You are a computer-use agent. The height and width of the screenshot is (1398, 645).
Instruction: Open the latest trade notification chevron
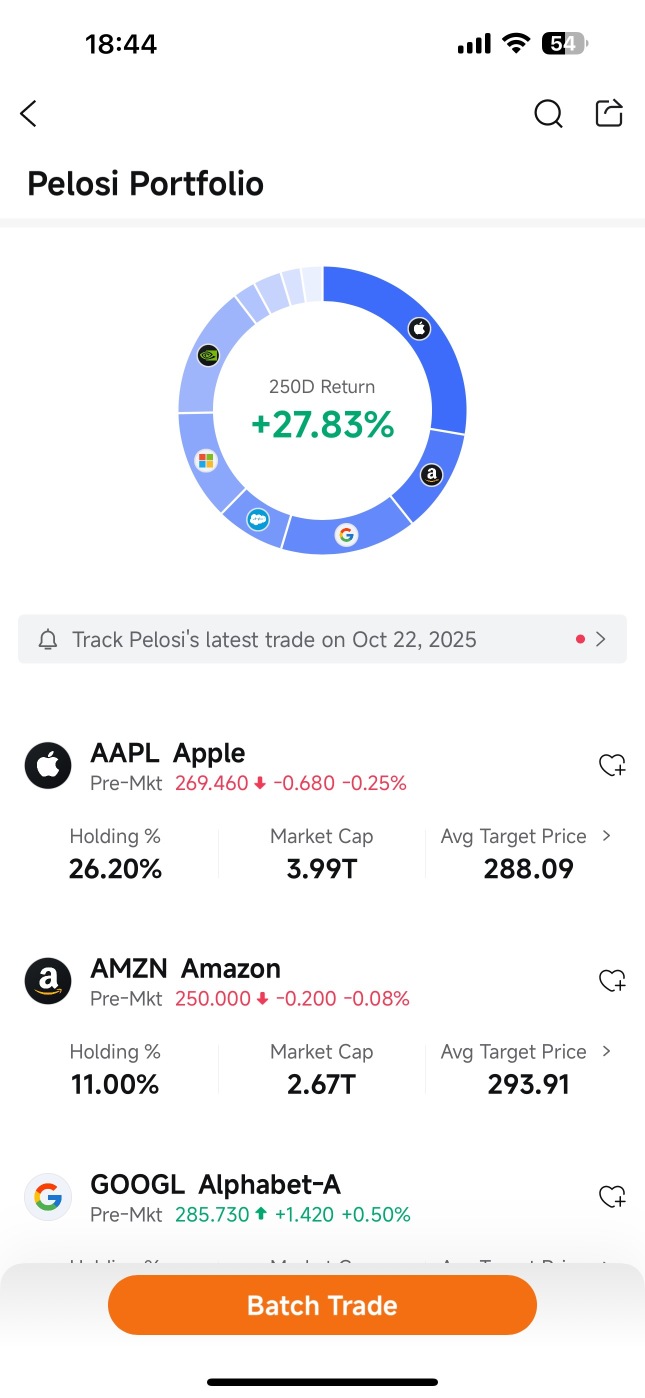point(601,639)
